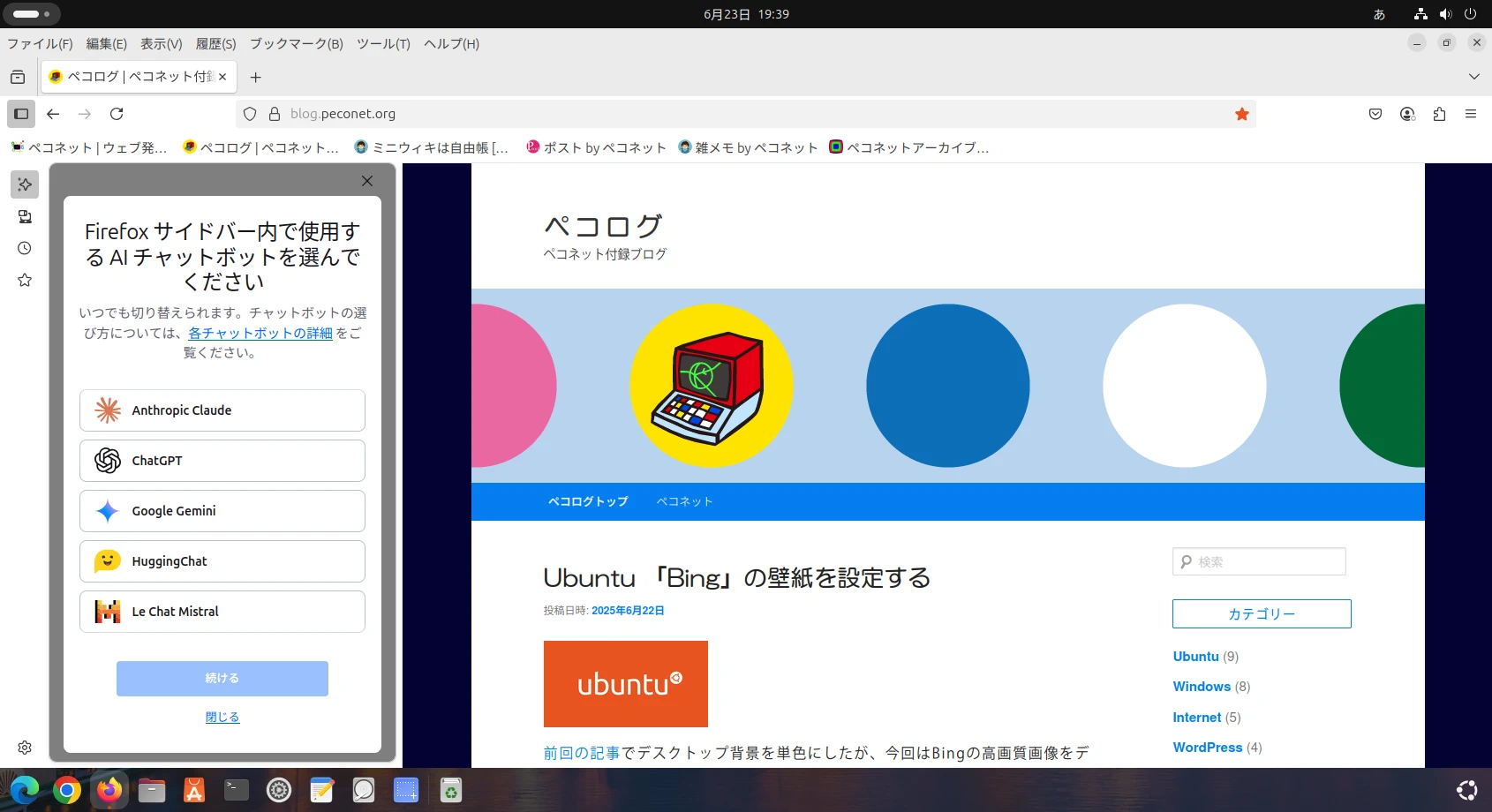Click the orange bookmark star in address bar

[x=1241, y=114]
